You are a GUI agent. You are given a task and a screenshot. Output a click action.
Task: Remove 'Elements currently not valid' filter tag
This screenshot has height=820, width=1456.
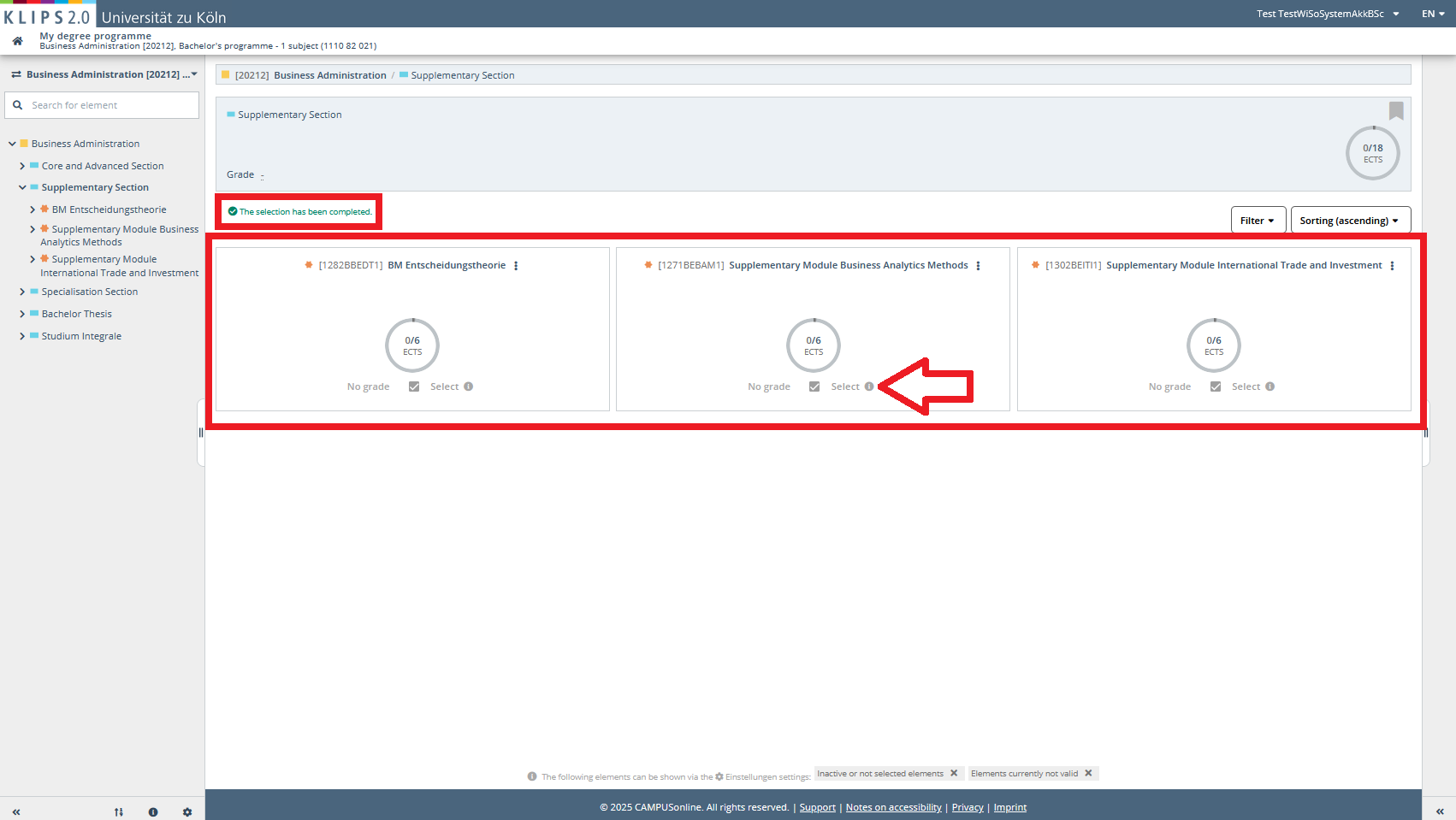[x=1088, y=773]
